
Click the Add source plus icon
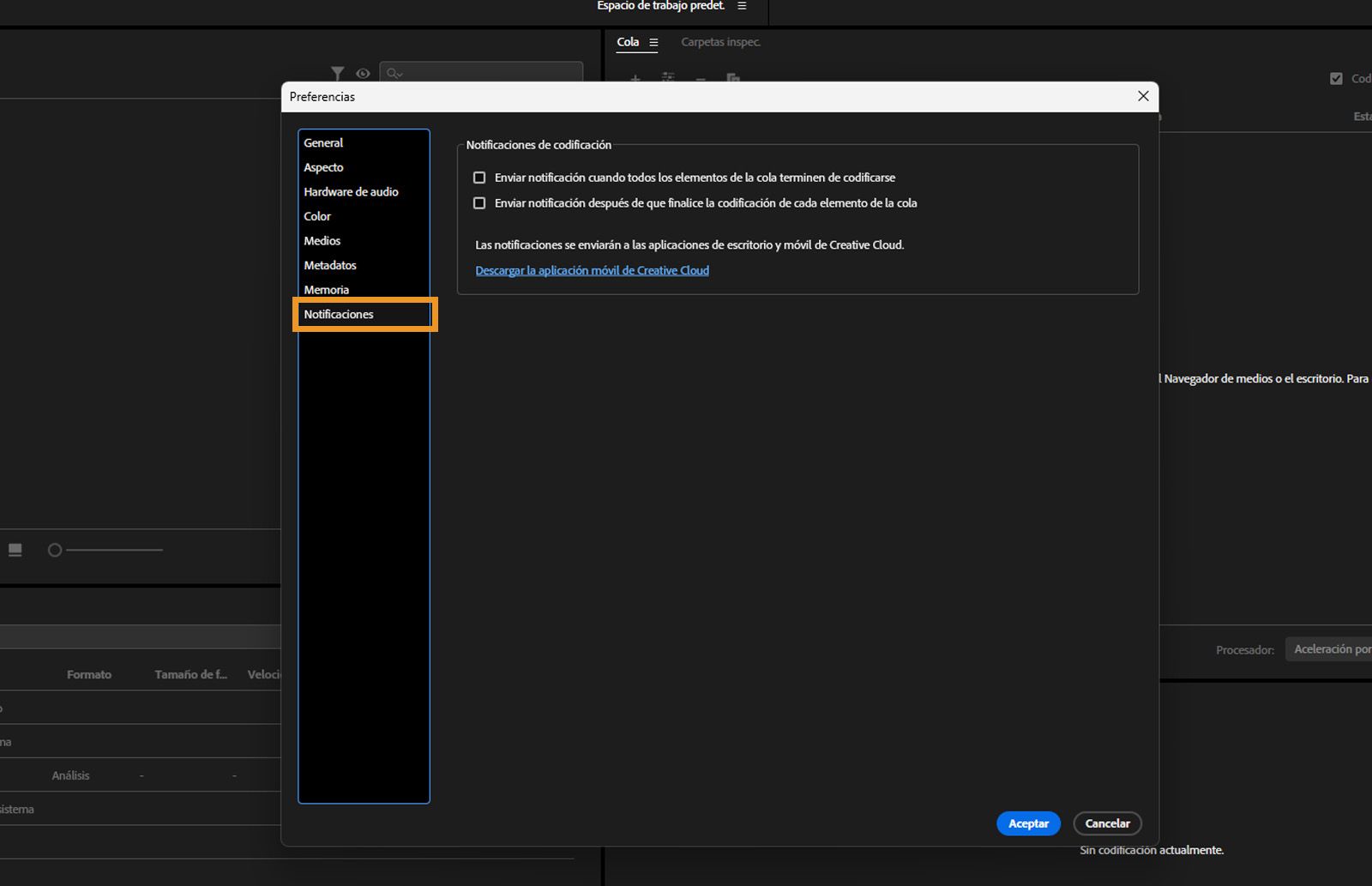coord(635,81)
